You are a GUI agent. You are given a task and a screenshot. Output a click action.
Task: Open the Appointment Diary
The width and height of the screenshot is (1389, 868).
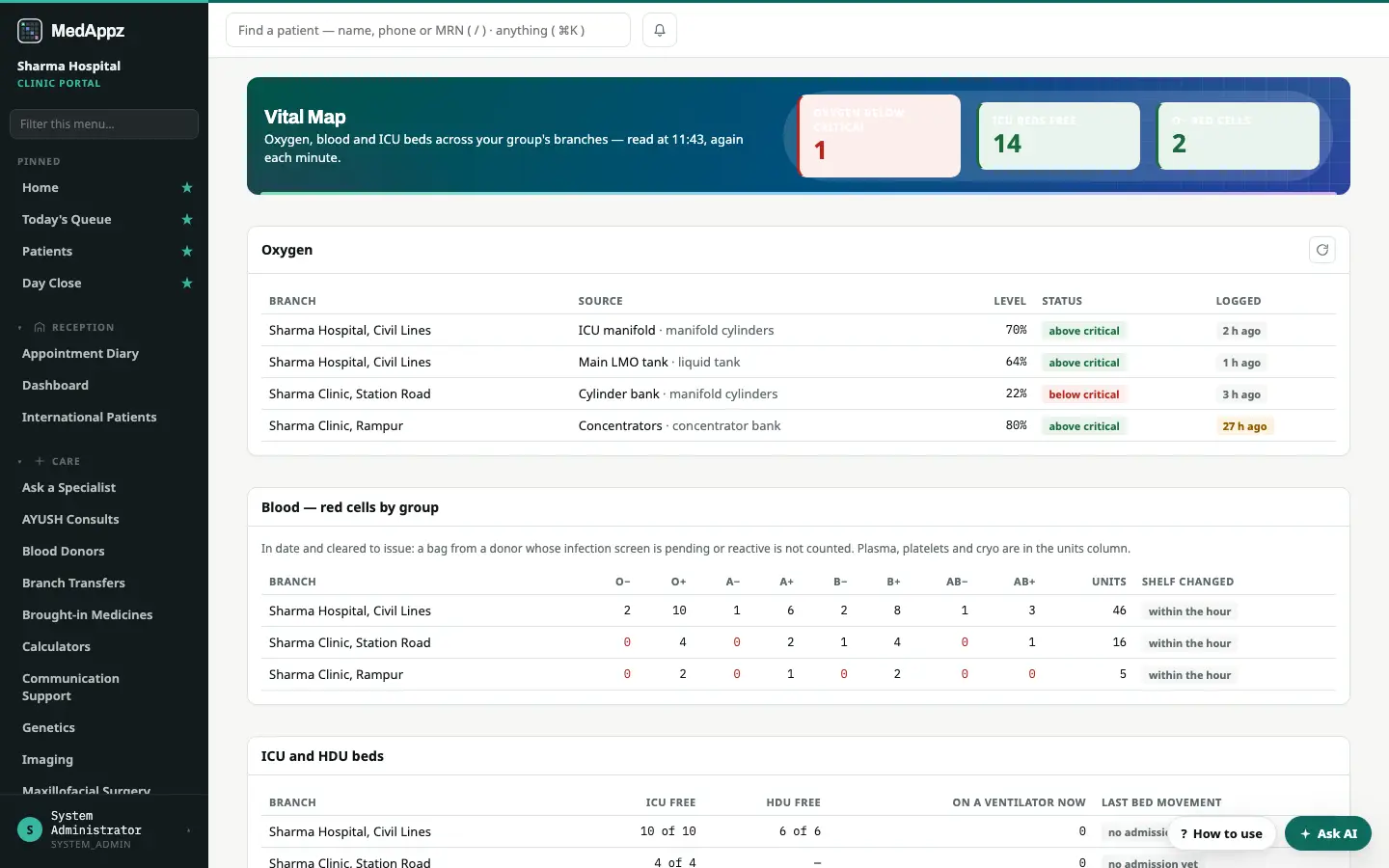[80, 353]
